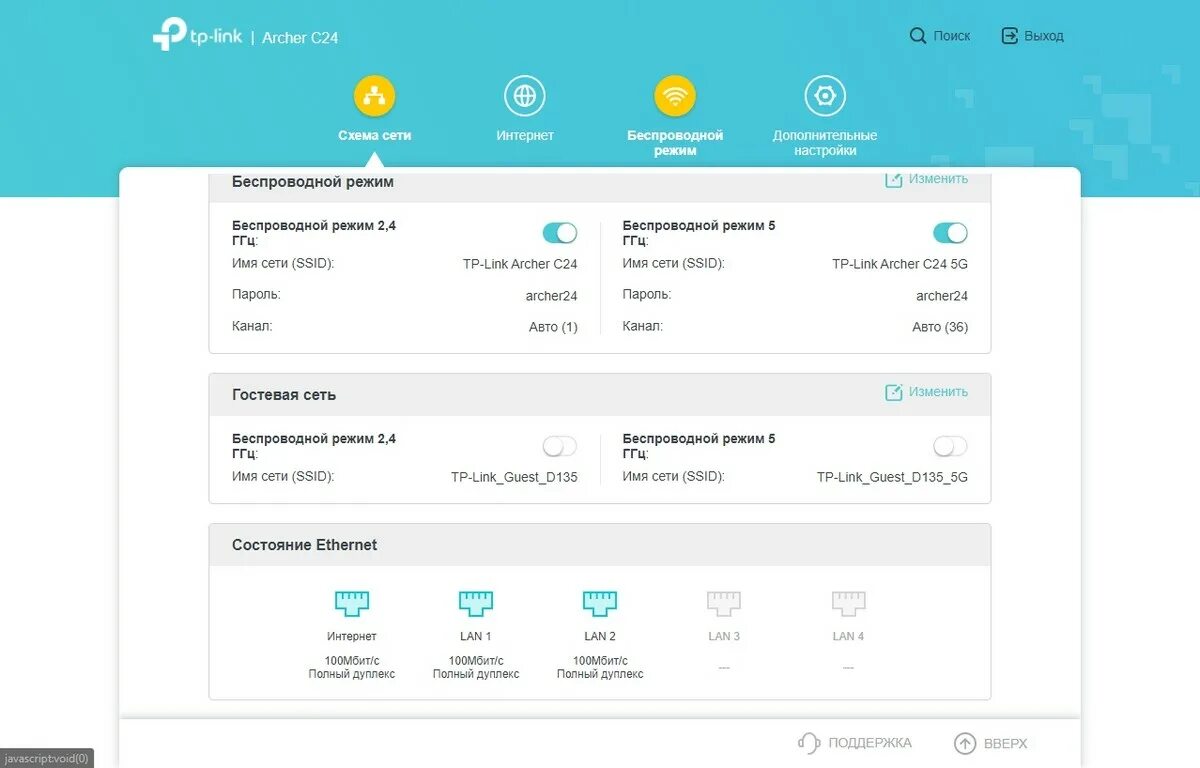The image size is (1200, 768).
Task: Click the ВВЕРХ link
Action: (1006, 743)
